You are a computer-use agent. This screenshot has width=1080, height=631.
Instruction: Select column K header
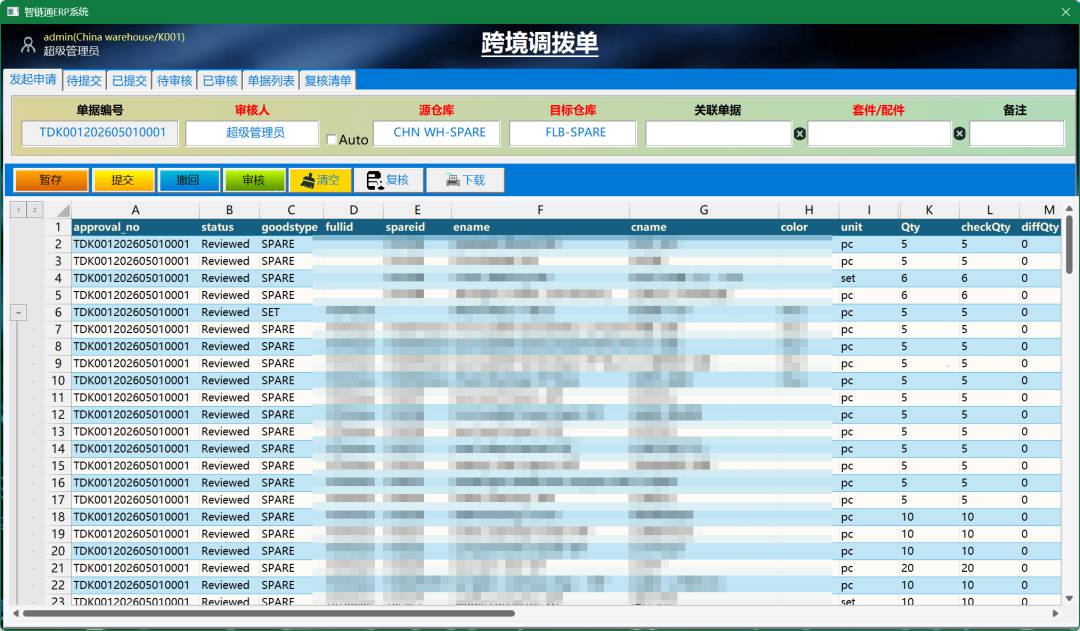click(929, 210)
